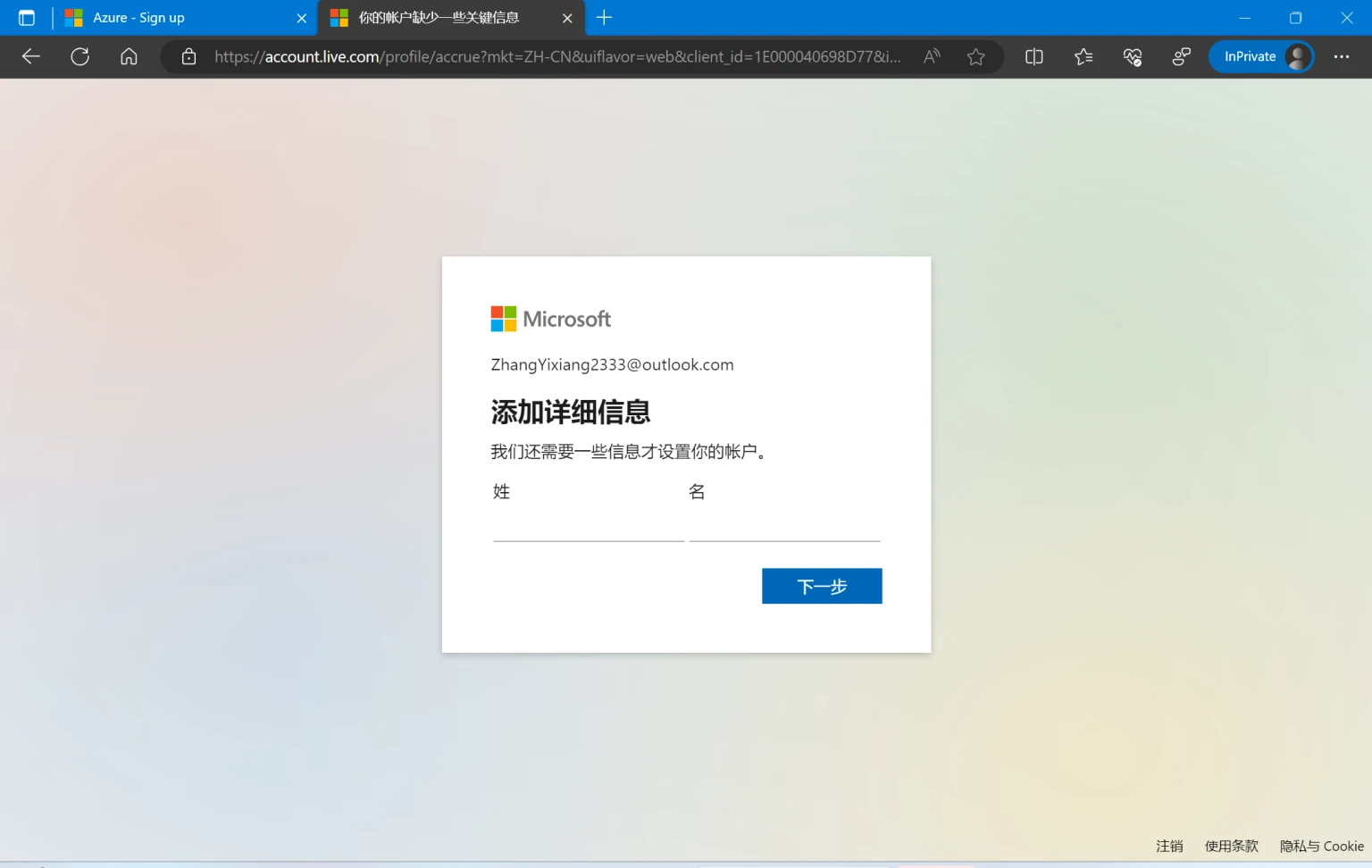Select the 你的帐户缺少一些关键信息 tab
Image resolution: width=1372 pixels, height=868 pixels.
point(451,18)
